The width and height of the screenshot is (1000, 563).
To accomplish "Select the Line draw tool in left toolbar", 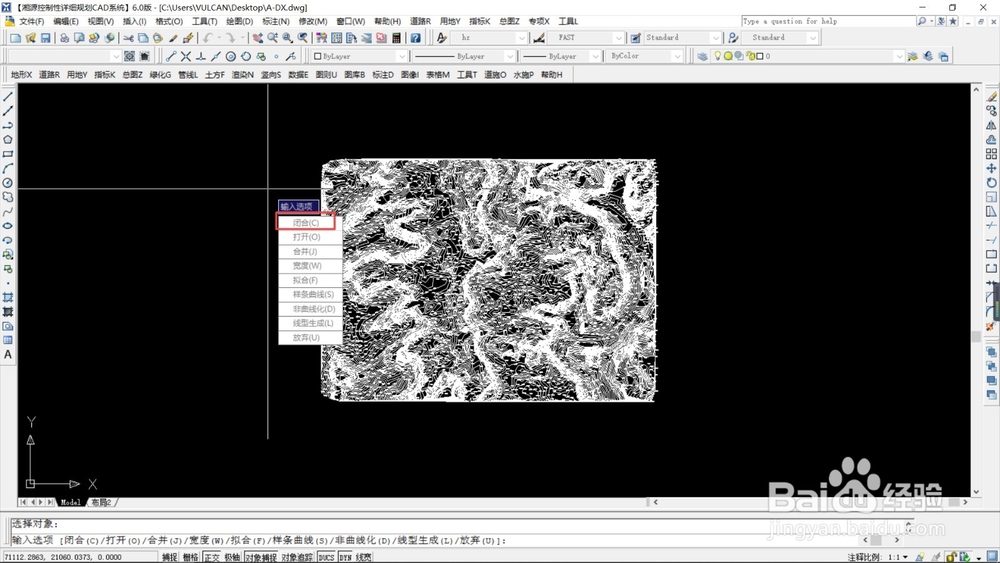I will [x=8, y=98].
